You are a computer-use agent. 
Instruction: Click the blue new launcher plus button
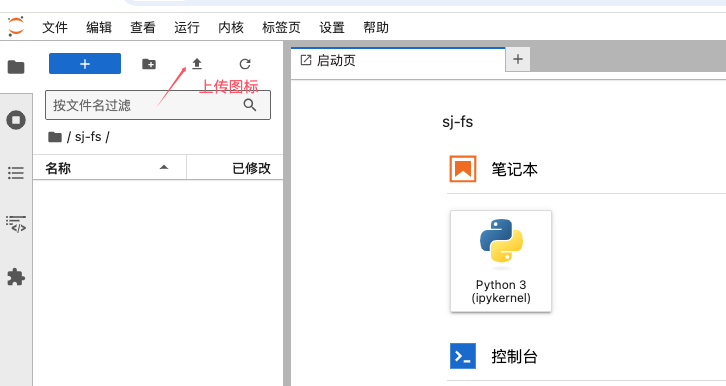(x=85, y=63)
